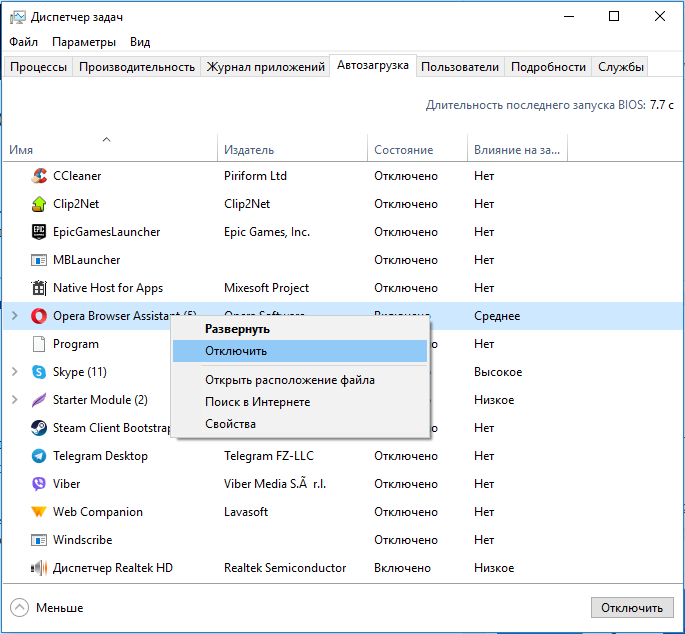Reverse sorting via the arrow above Имя
The image size is (685, 634).
[x=106, y=139]
